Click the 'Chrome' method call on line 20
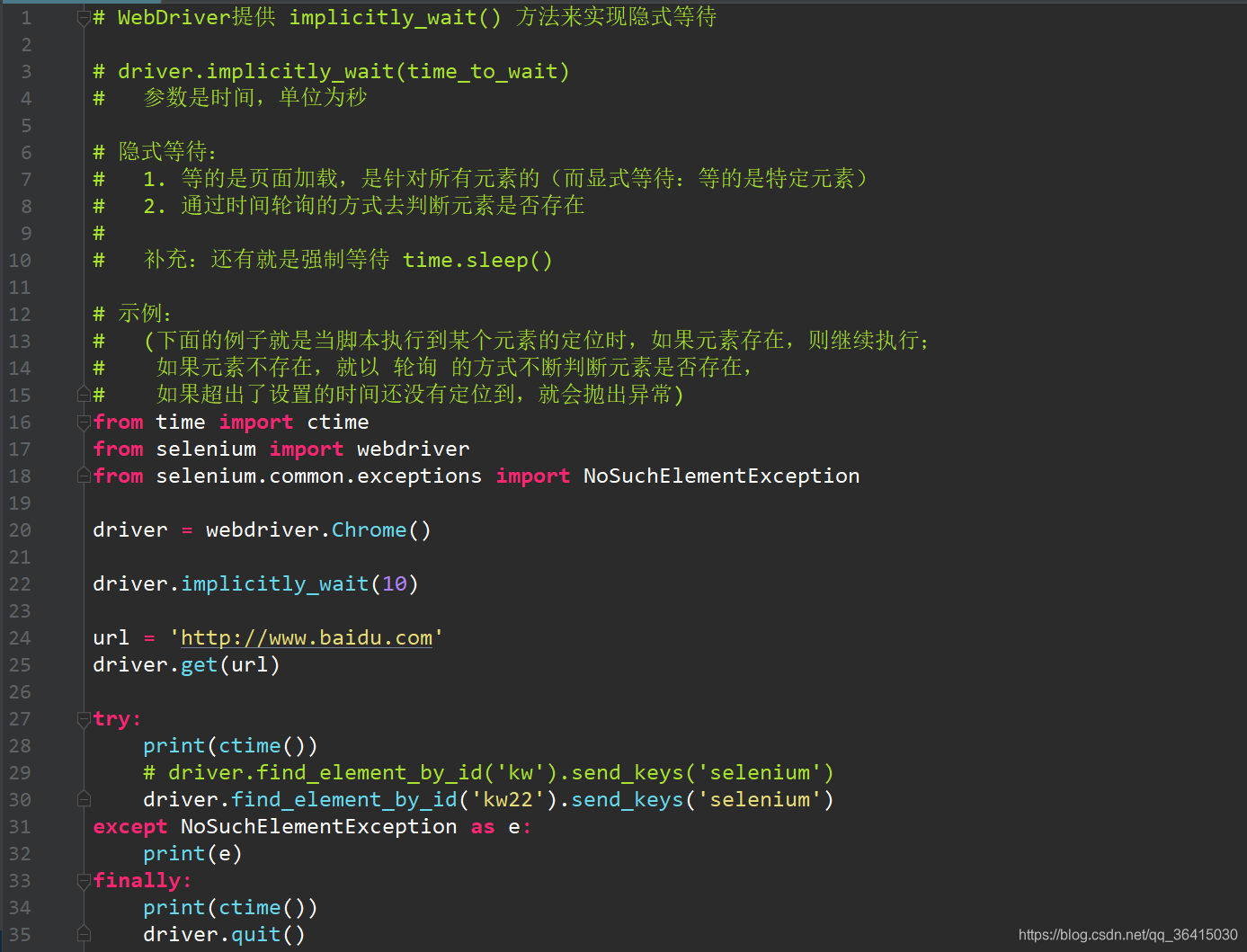This screenshot has width=1247, height=952. click(369, 530)
